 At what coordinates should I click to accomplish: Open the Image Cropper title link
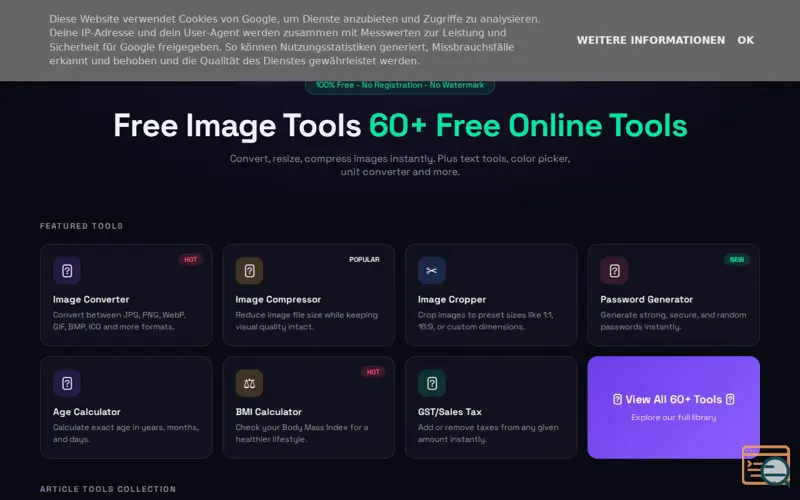tap(452, 299)
